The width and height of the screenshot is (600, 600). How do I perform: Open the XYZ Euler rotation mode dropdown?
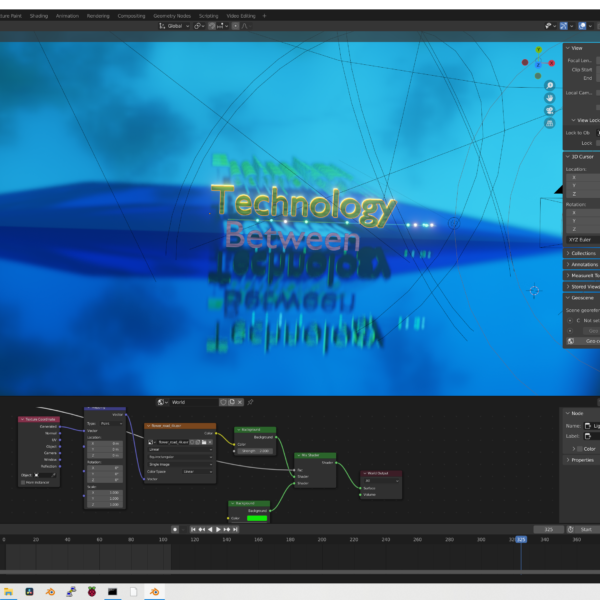pos(582,240)
